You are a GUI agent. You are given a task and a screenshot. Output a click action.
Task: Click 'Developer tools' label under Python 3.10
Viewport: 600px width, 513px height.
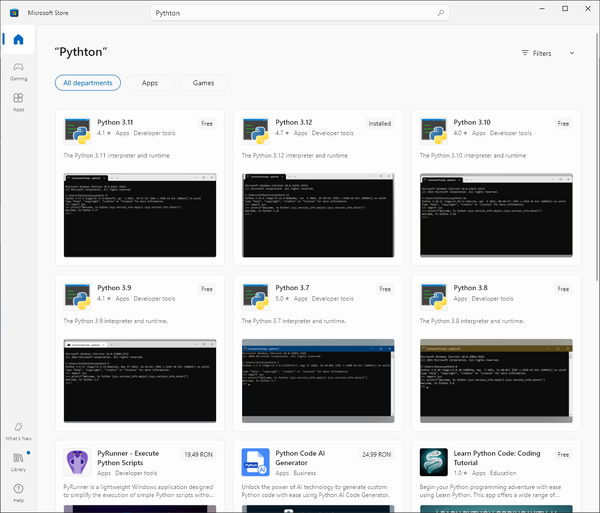(511, 133)
